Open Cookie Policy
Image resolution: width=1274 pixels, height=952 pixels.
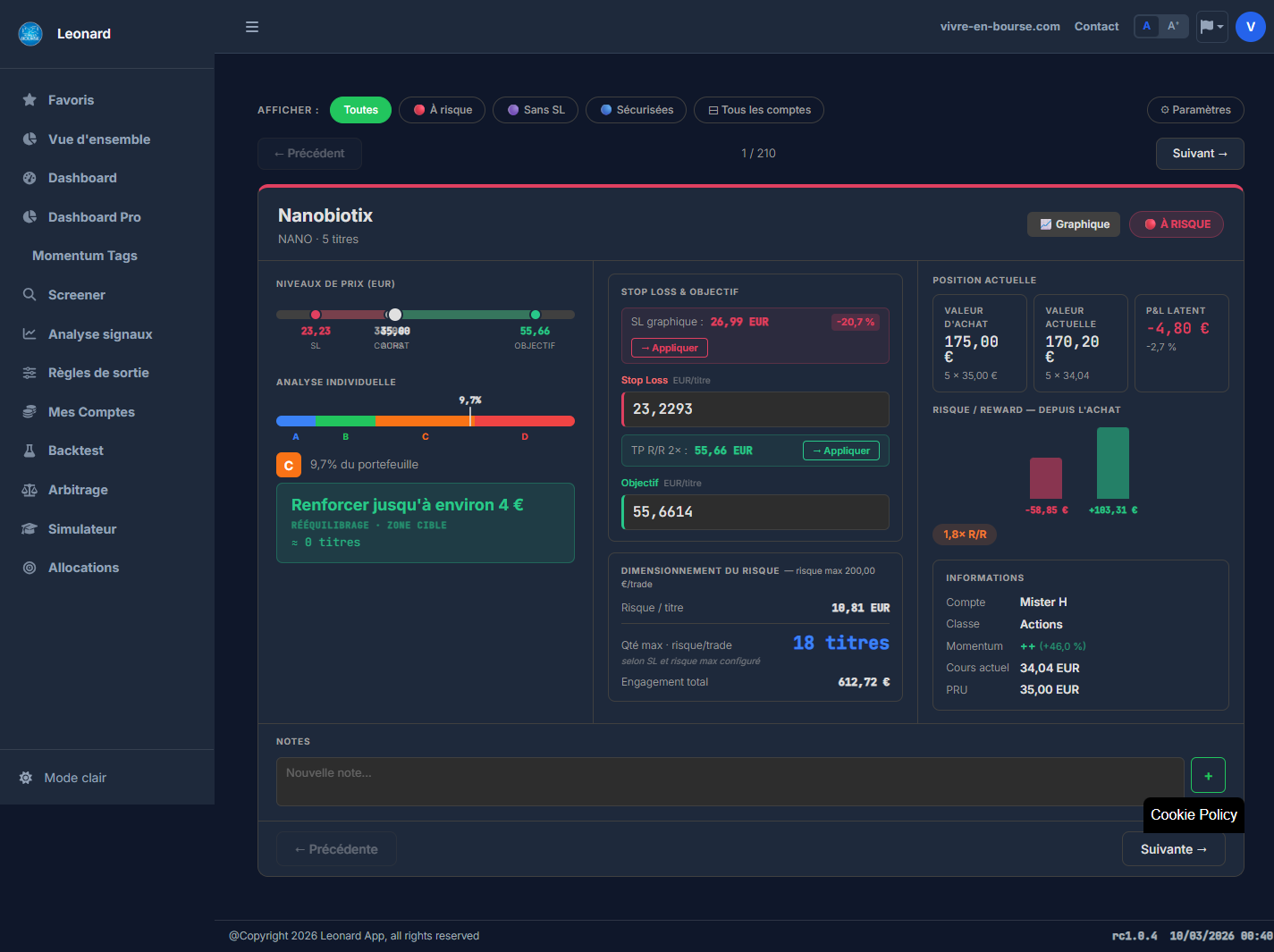[x=1194, y=815]
